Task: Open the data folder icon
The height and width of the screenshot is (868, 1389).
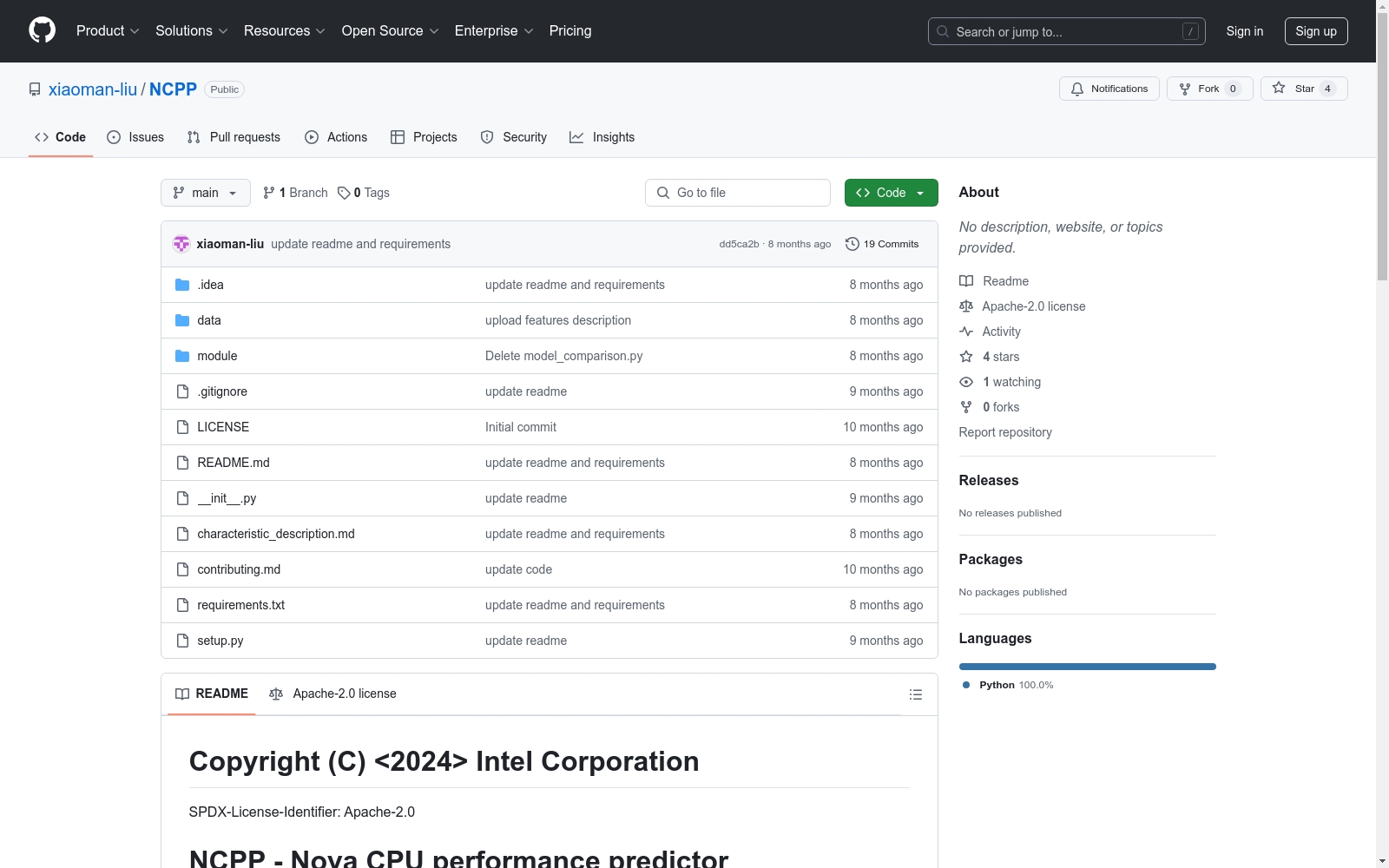Action: pos(182,320)
